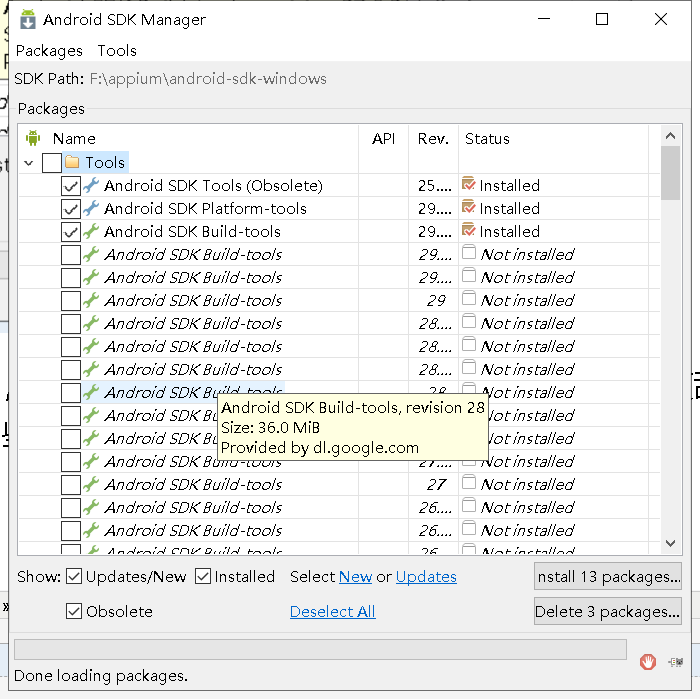Click the loading progress bar
Screen dimensions: 700x699
[321, 649]
